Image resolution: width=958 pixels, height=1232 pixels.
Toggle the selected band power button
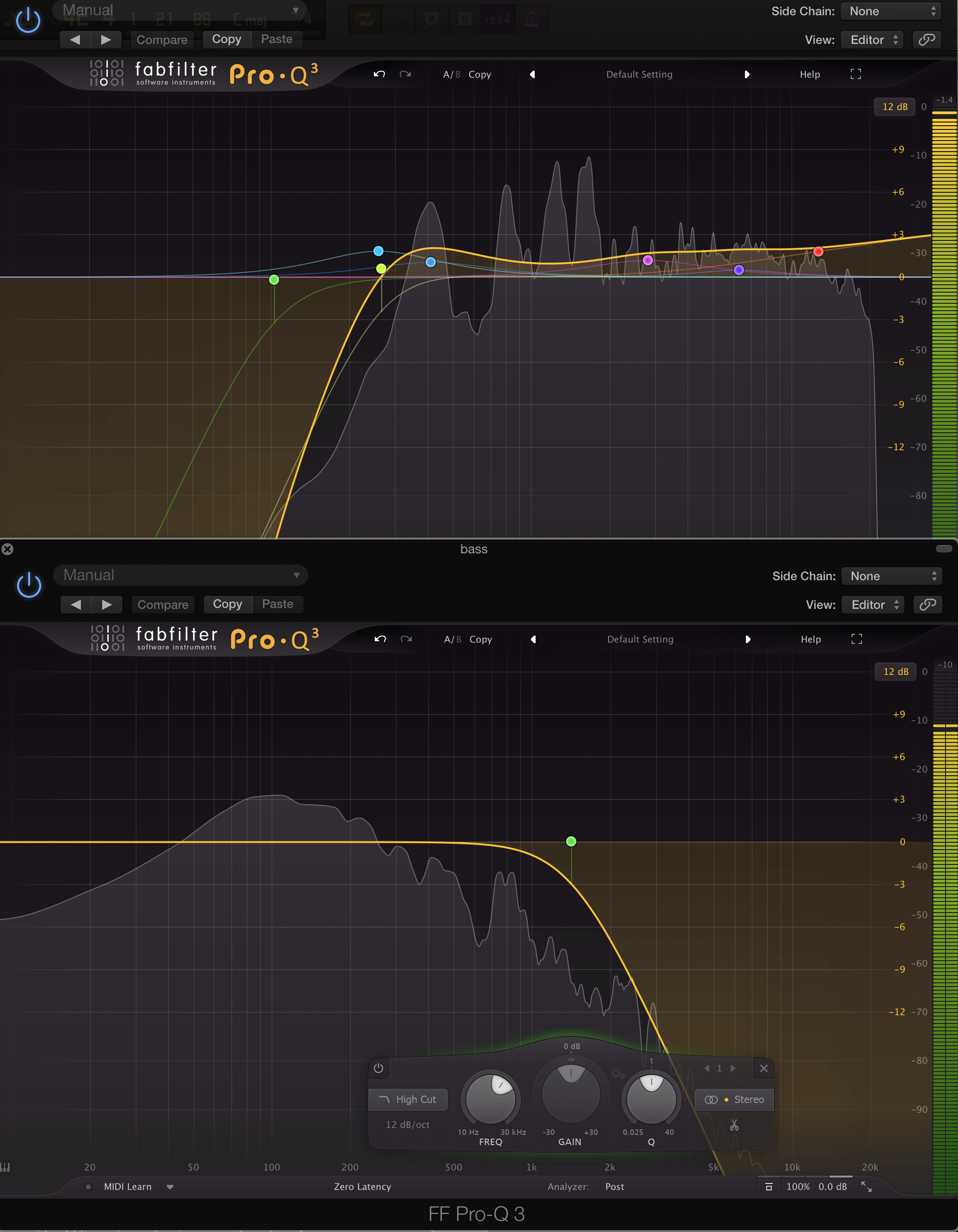point(378,1068)
